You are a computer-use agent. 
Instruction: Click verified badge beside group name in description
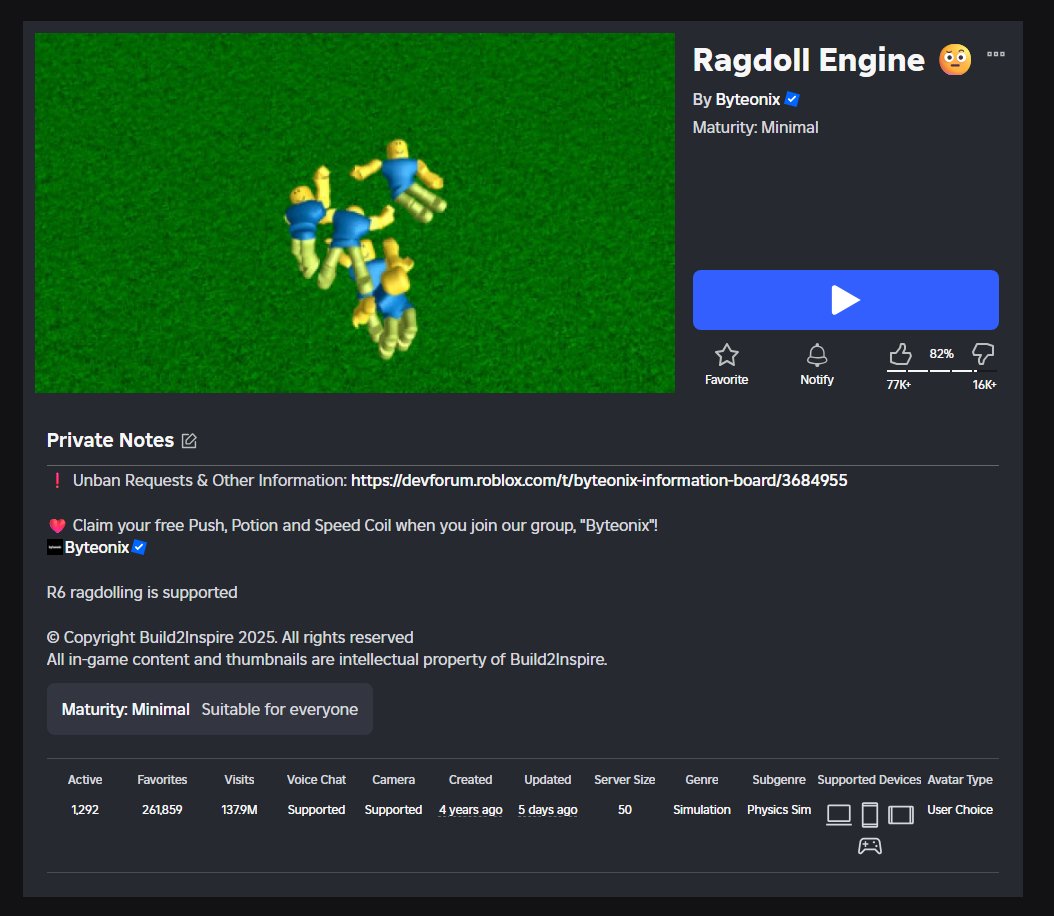coord(139,547)
